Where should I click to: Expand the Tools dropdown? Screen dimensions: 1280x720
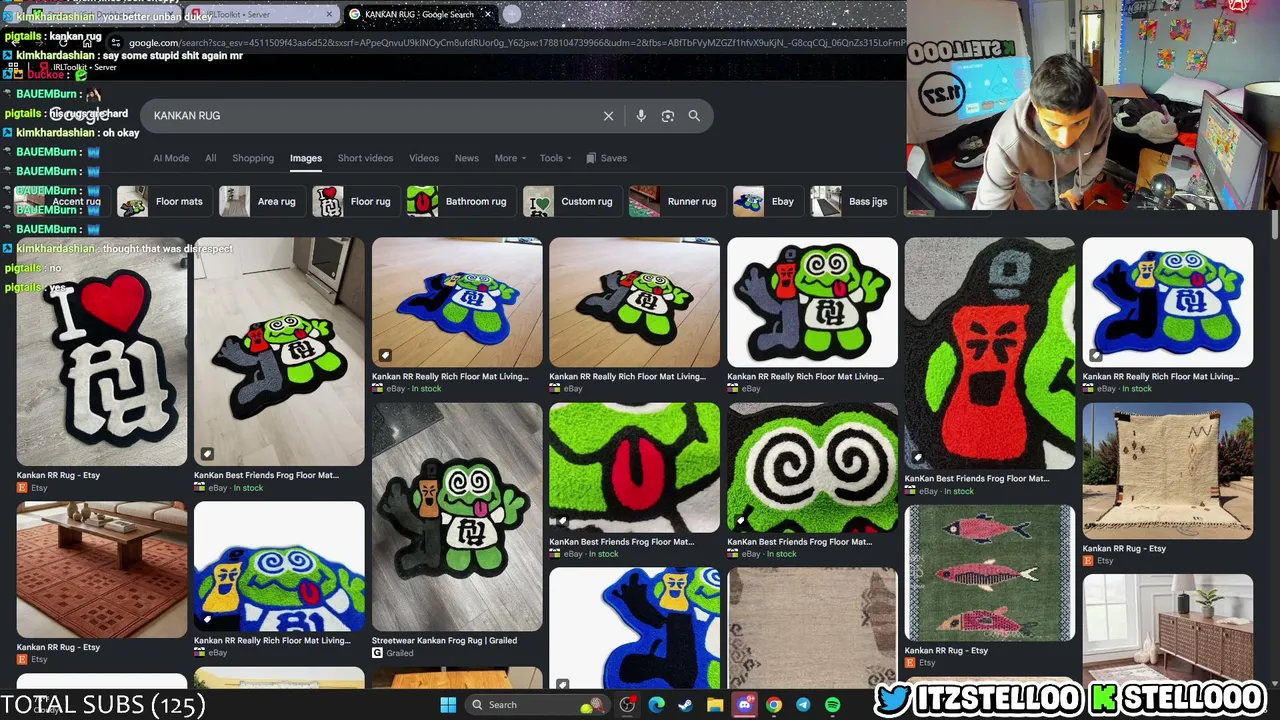(556, 158)
